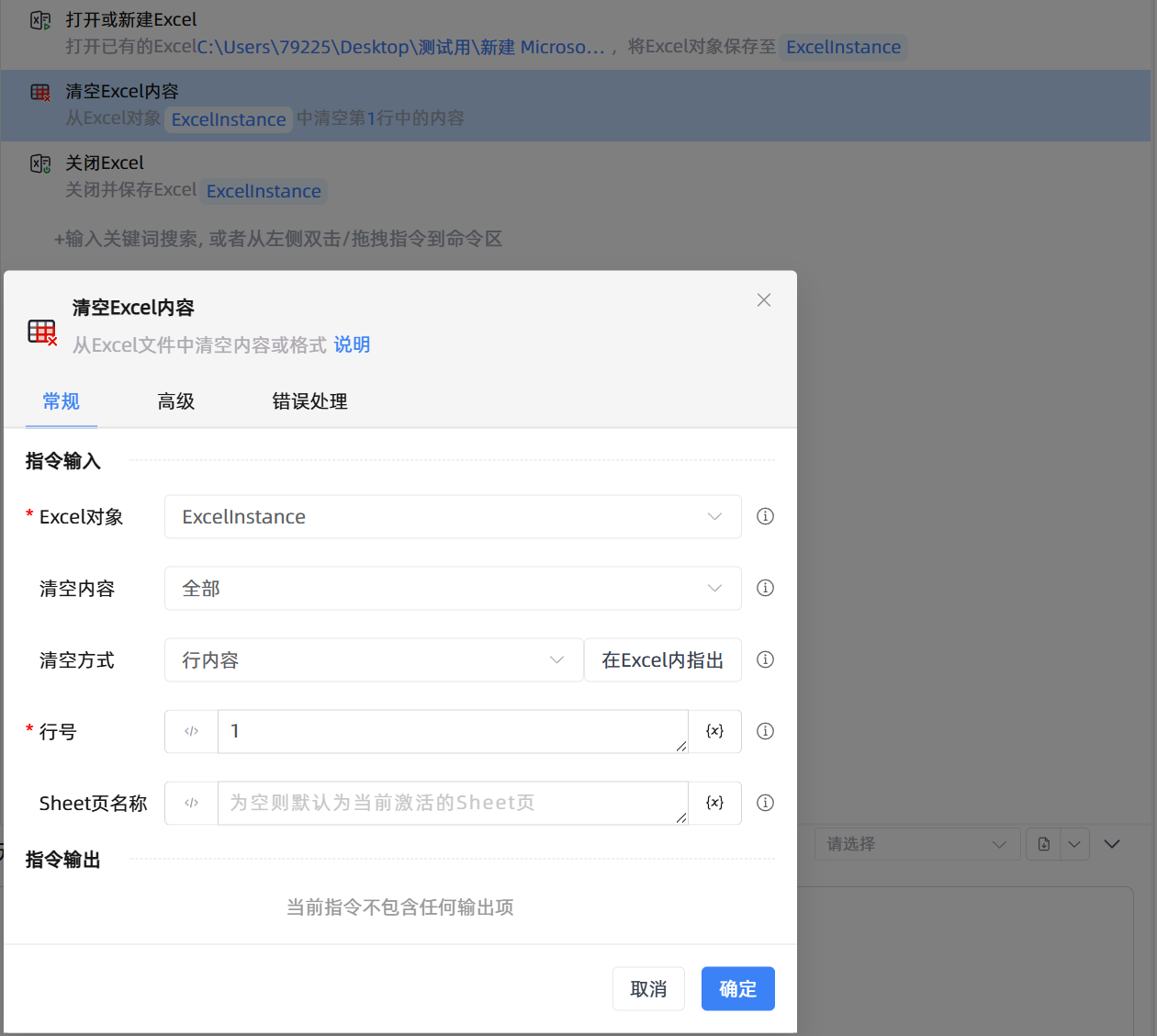1157x1036 pixels.
Task: Click the 在Excel内指出 button
Action: pos(662,659)
